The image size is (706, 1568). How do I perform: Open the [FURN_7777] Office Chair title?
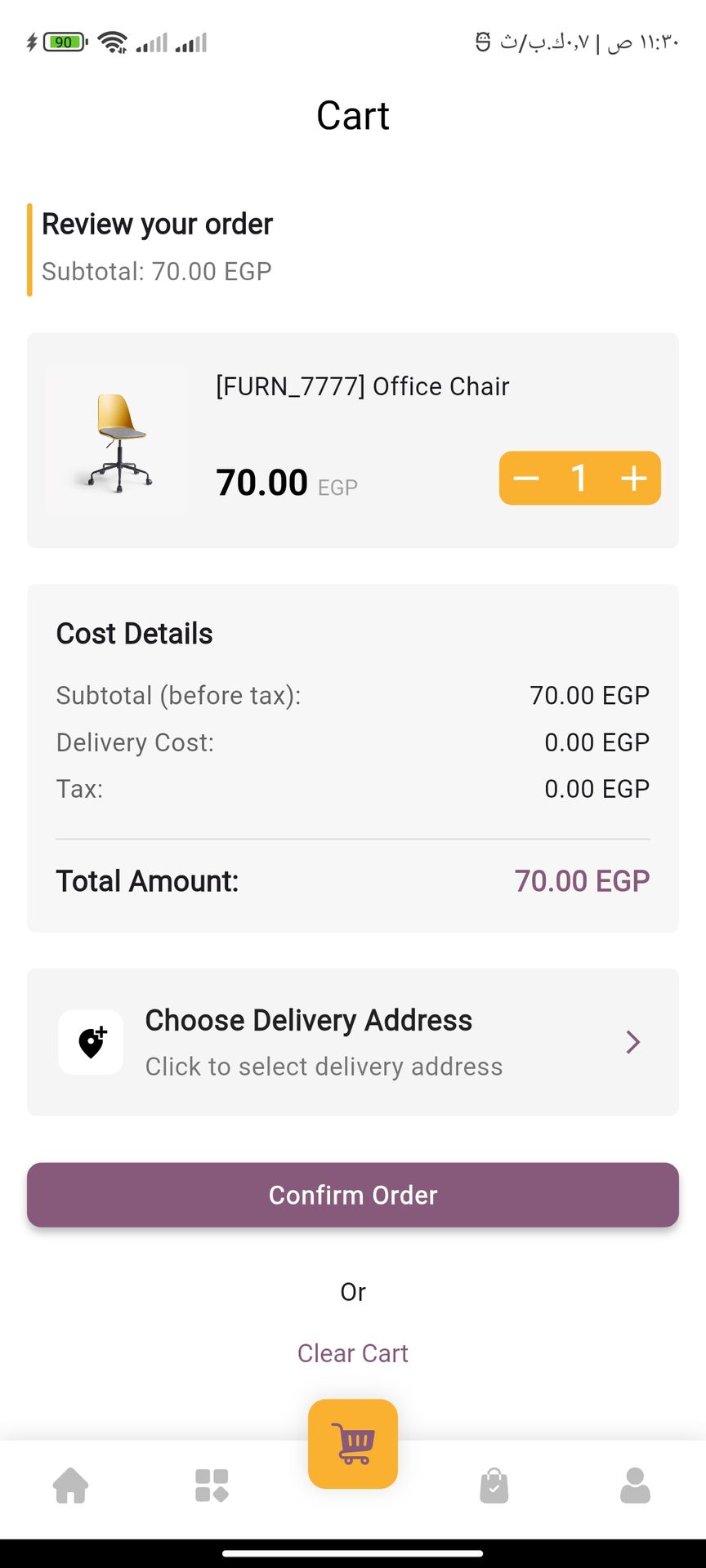point(362,386)
